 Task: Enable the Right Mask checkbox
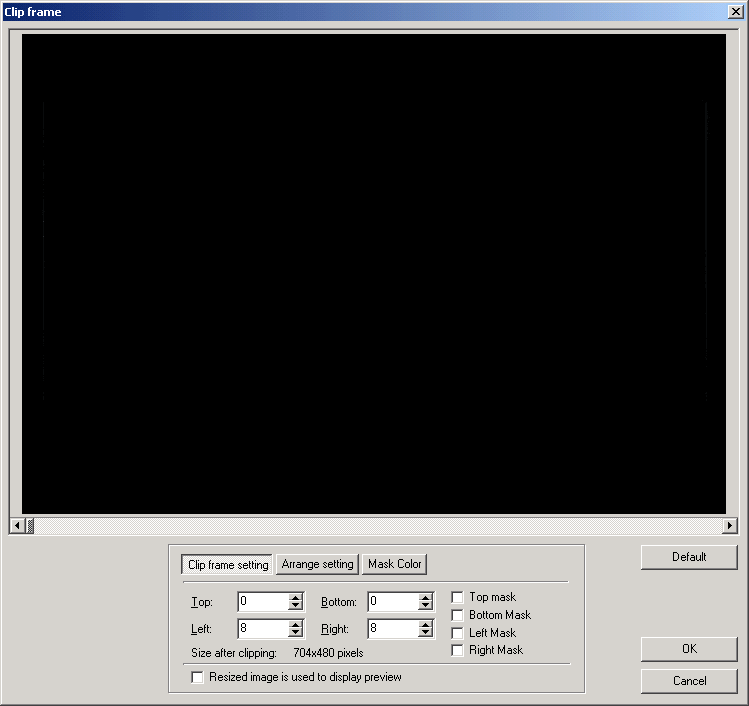[457, 650]
